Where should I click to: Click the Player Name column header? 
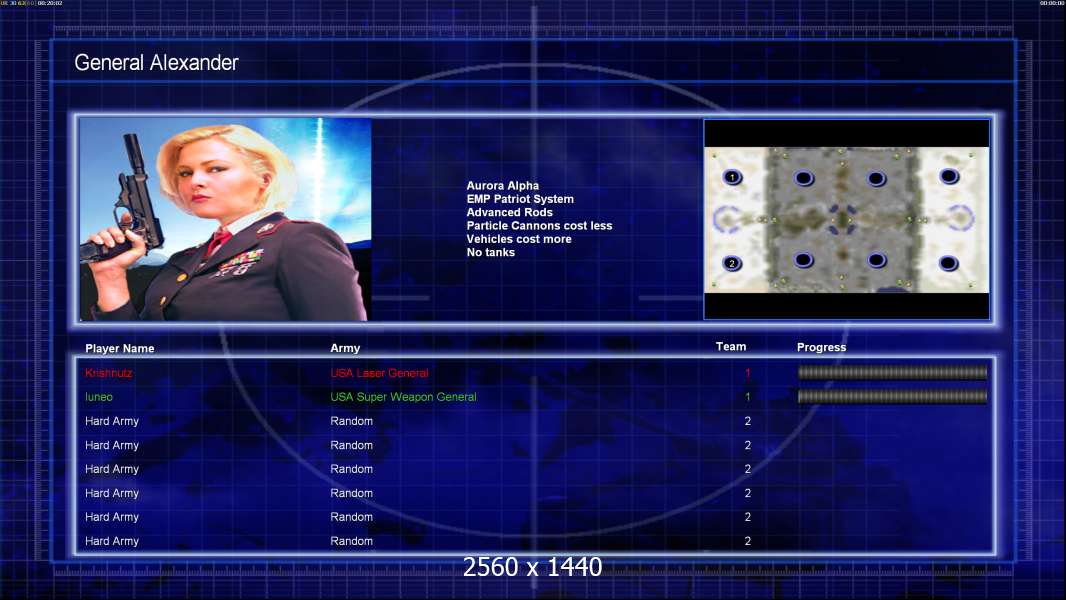120,349
